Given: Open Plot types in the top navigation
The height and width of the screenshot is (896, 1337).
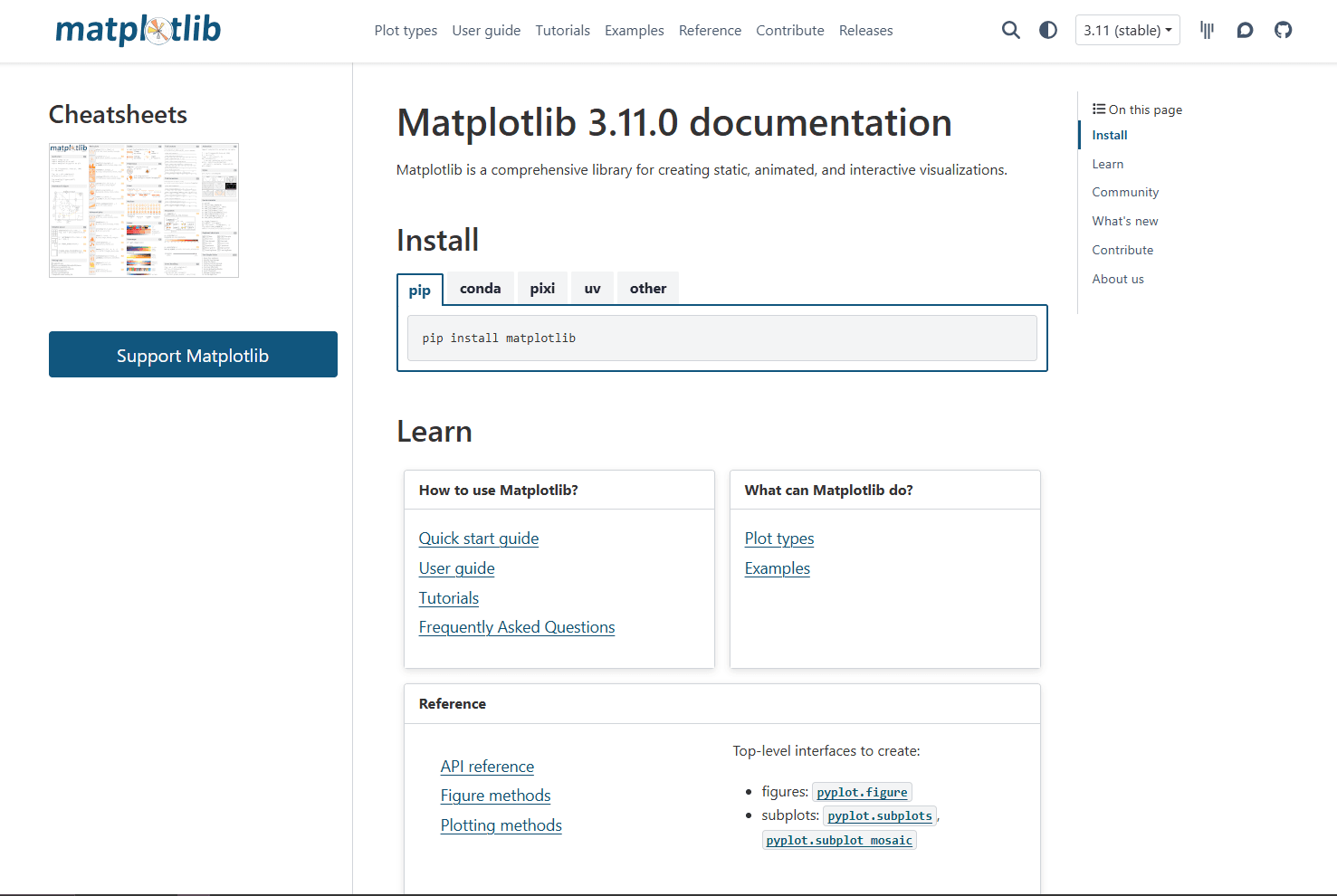Looking at the screenshot, I should [406, 31].
